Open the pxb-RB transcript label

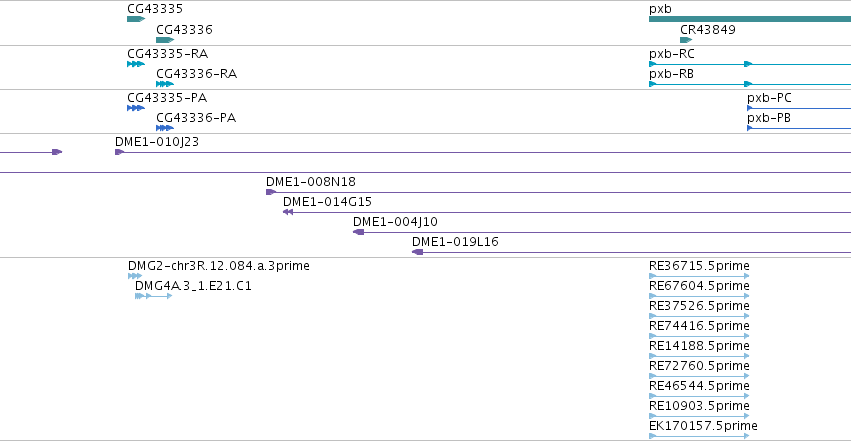pyautogui.click(x=671, y=74)
